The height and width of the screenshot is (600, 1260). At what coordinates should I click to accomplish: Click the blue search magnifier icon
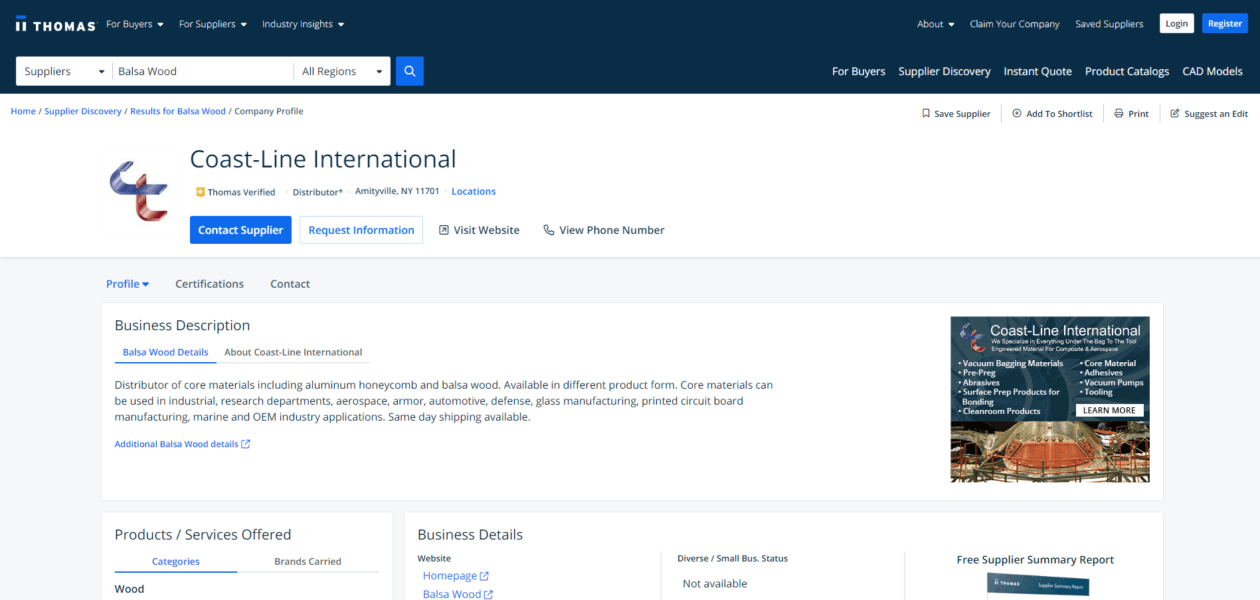(x=409, y=71)
